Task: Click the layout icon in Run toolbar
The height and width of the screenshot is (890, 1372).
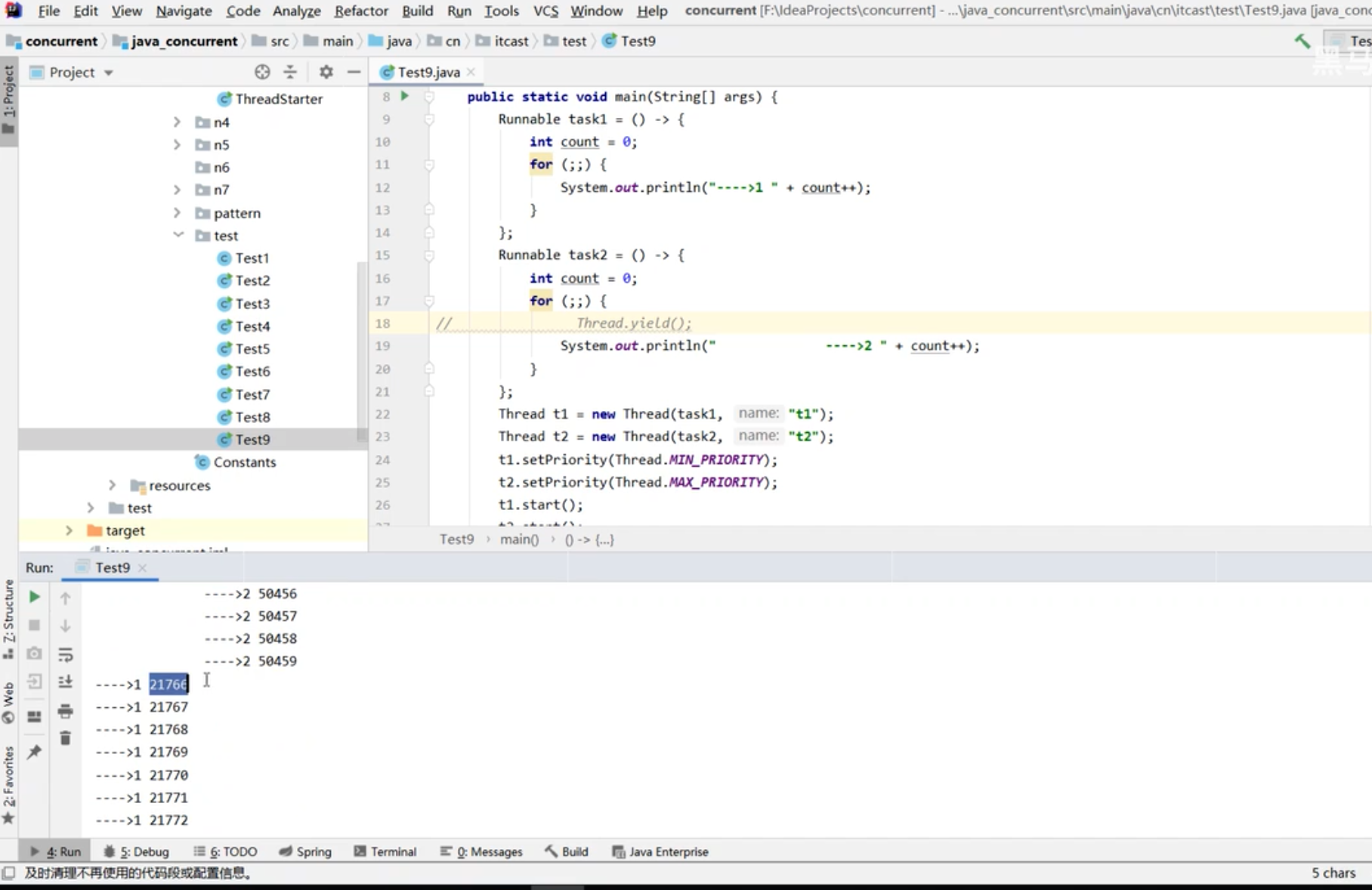Action: point(34,716)
